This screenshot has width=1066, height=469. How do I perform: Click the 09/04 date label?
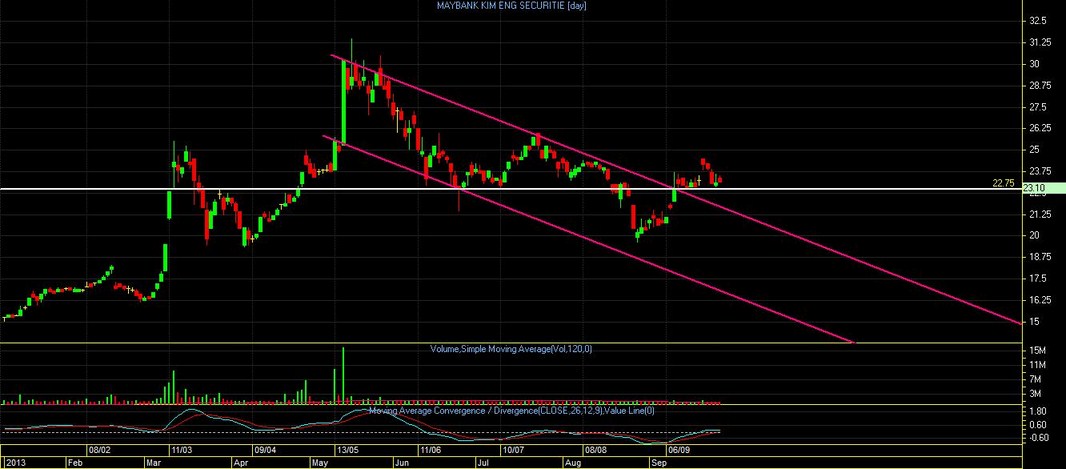264,450
